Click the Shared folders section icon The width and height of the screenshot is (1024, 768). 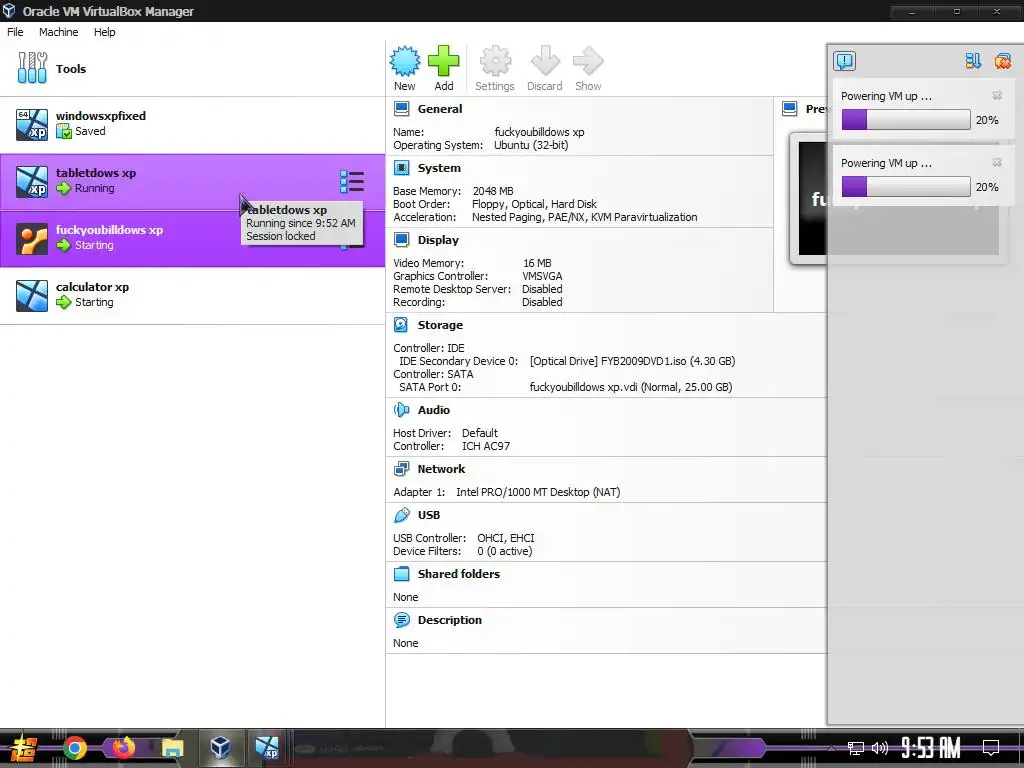tap(401, 573)
